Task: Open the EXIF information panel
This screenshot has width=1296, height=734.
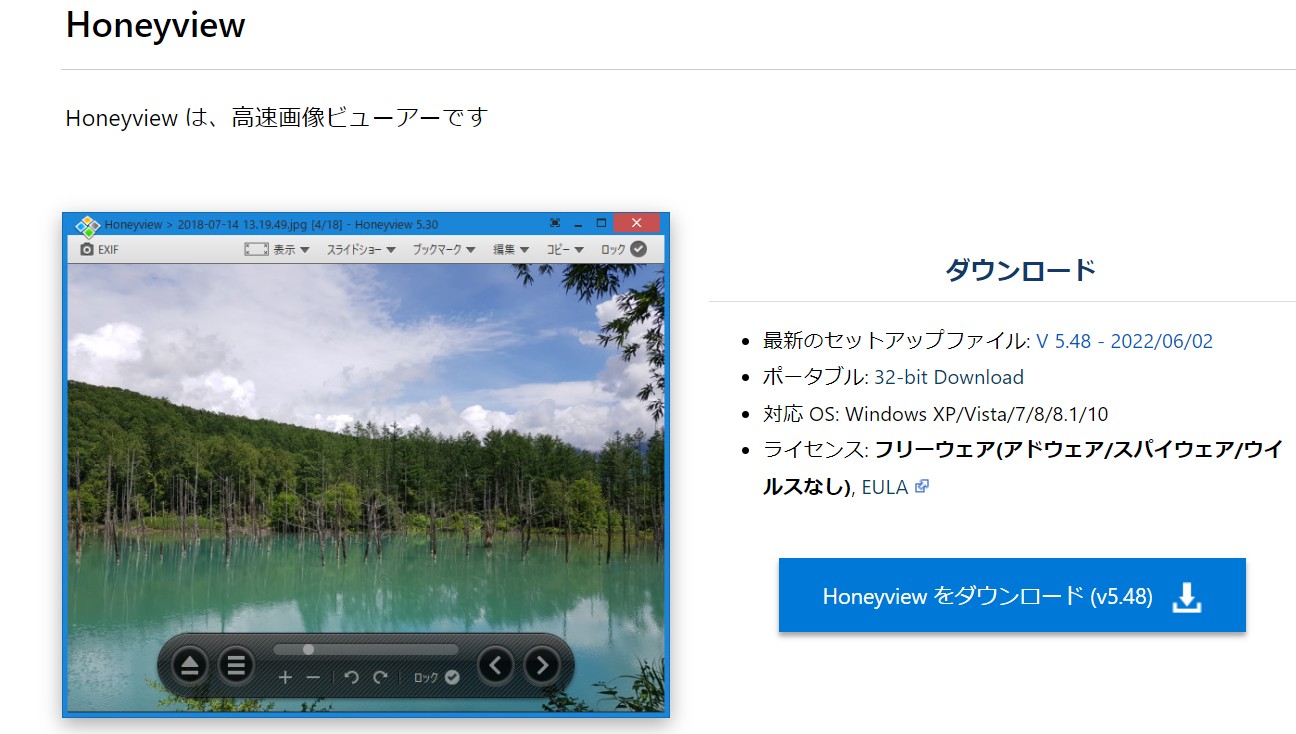Action: (96, 248)
